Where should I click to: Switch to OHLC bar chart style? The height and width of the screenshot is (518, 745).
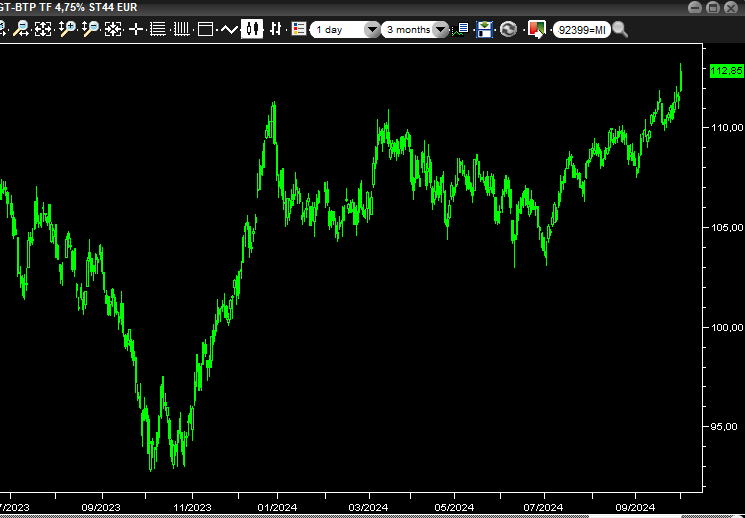pos(275,29)
